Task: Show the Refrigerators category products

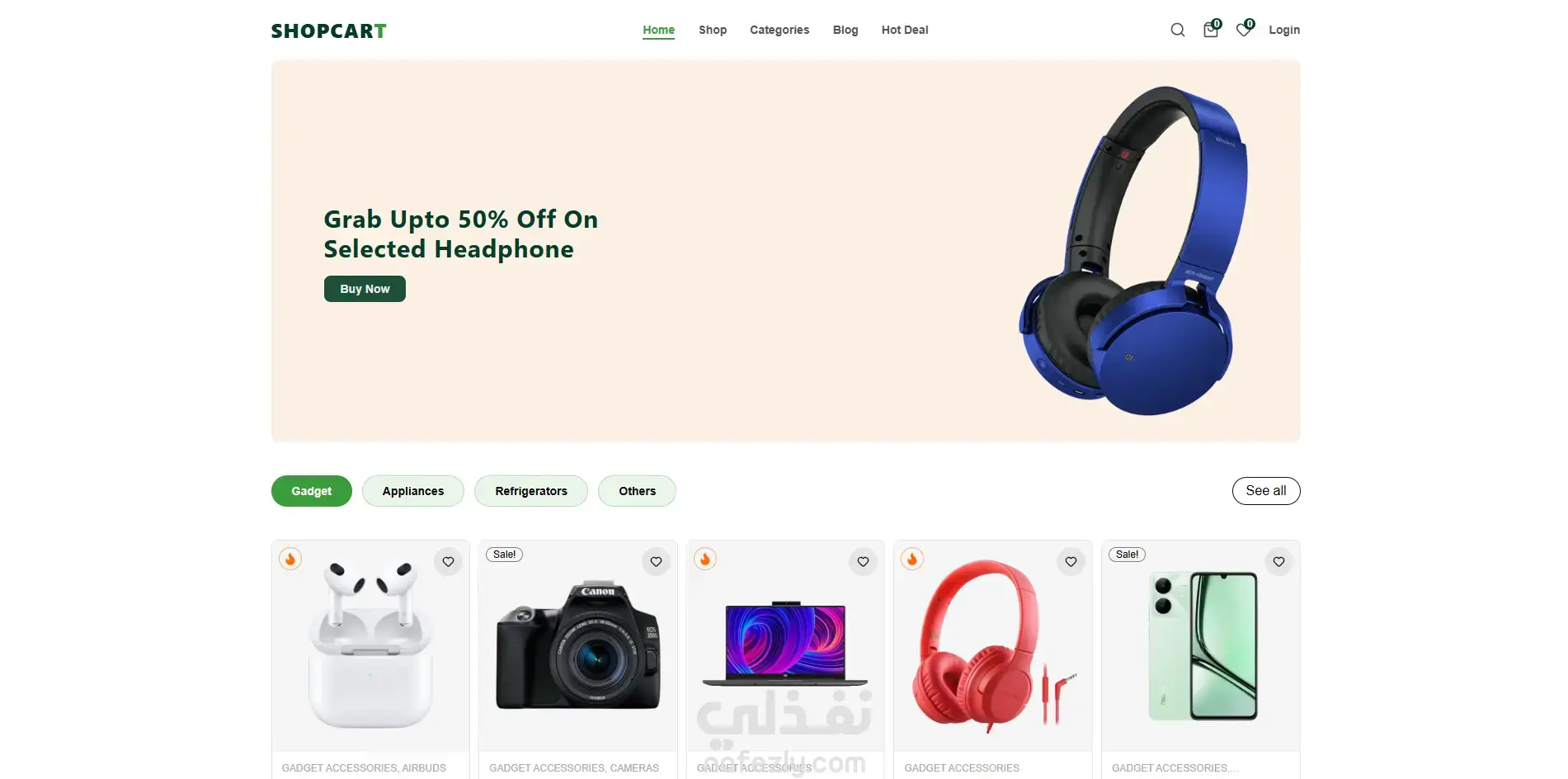Action: [x=531, y=491]
